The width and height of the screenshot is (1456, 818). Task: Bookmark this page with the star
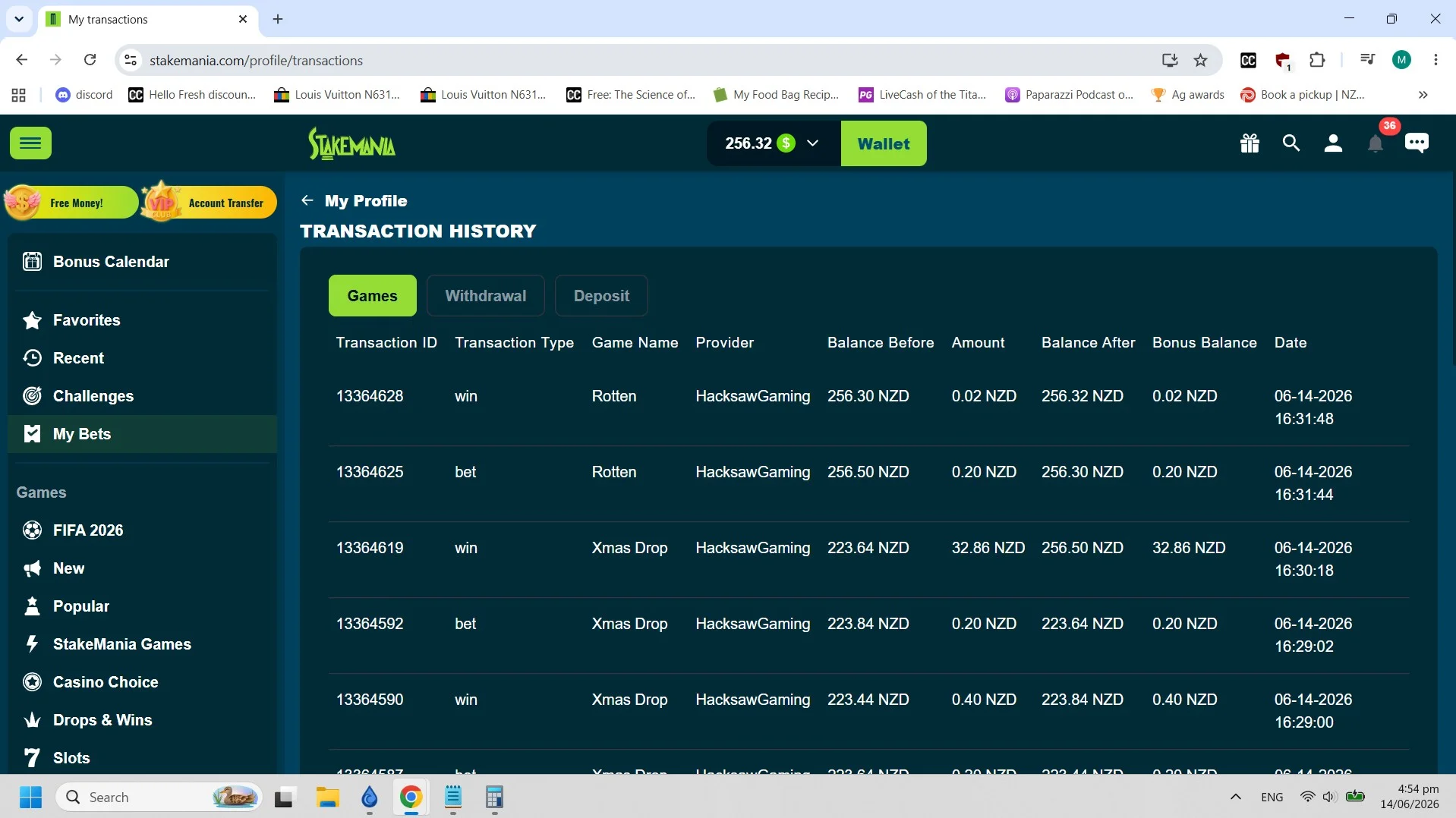click(1200, 60)
